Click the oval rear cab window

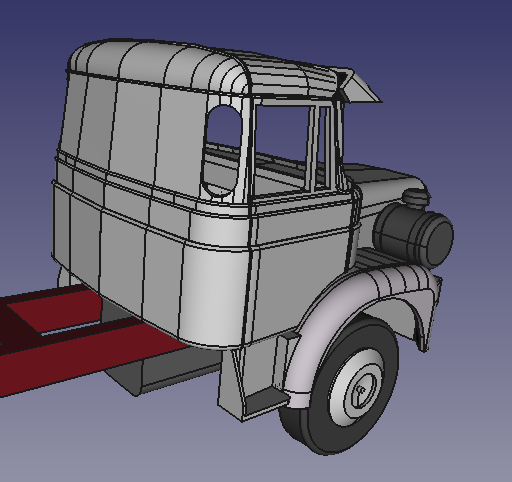[222, 150]
